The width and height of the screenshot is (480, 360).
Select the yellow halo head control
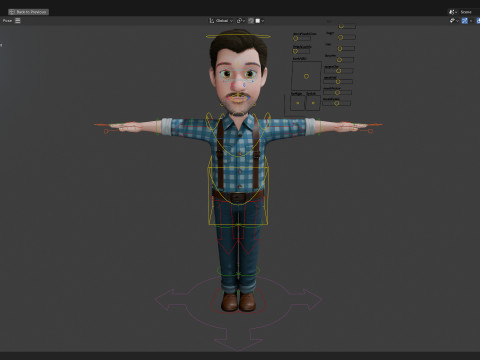tap(238, 36)
